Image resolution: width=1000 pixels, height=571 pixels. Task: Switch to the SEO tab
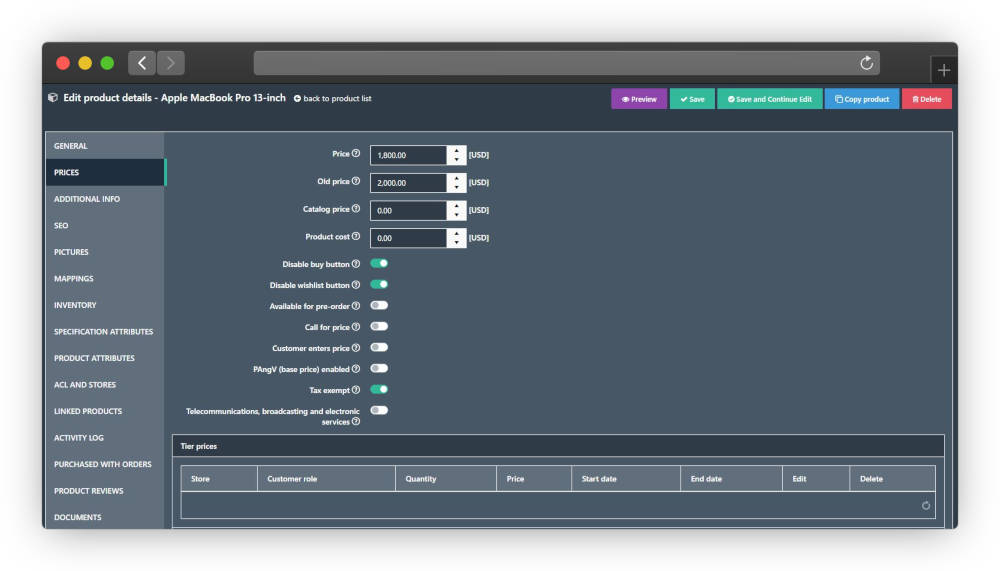105,225
